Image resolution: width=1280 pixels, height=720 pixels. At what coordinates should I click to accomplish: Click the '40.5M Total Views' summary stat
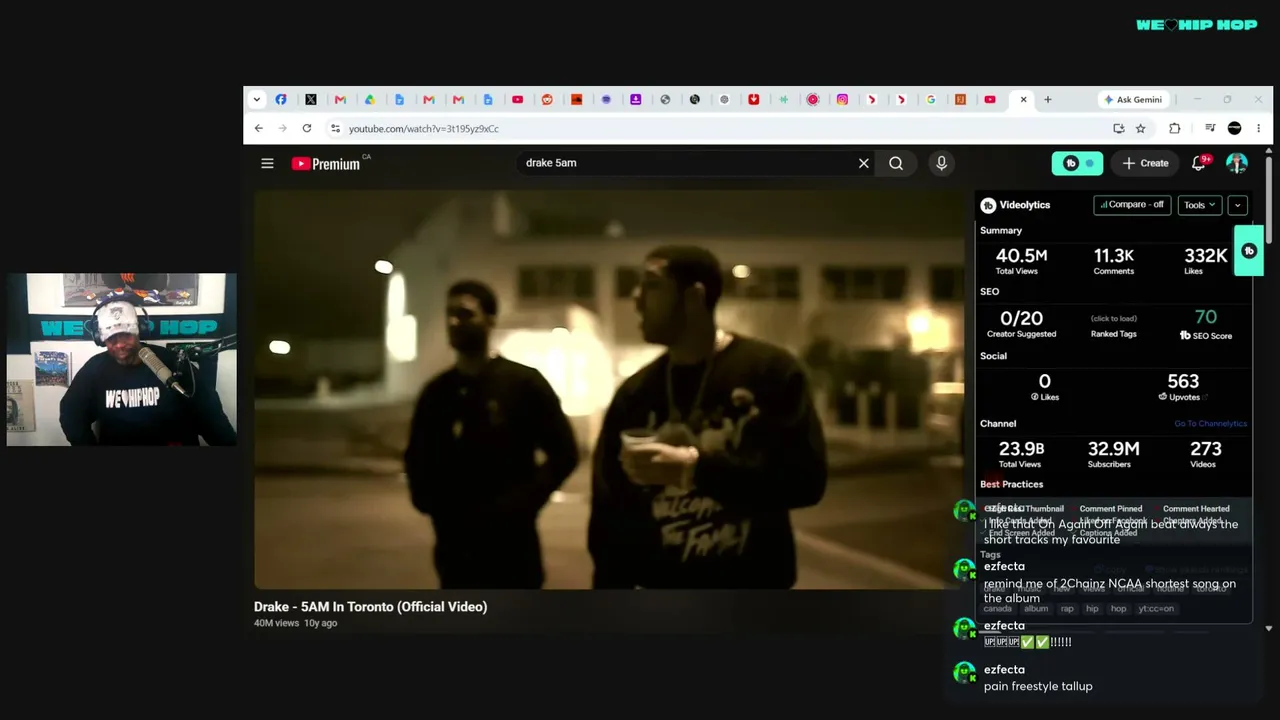tap(1020, 261)
